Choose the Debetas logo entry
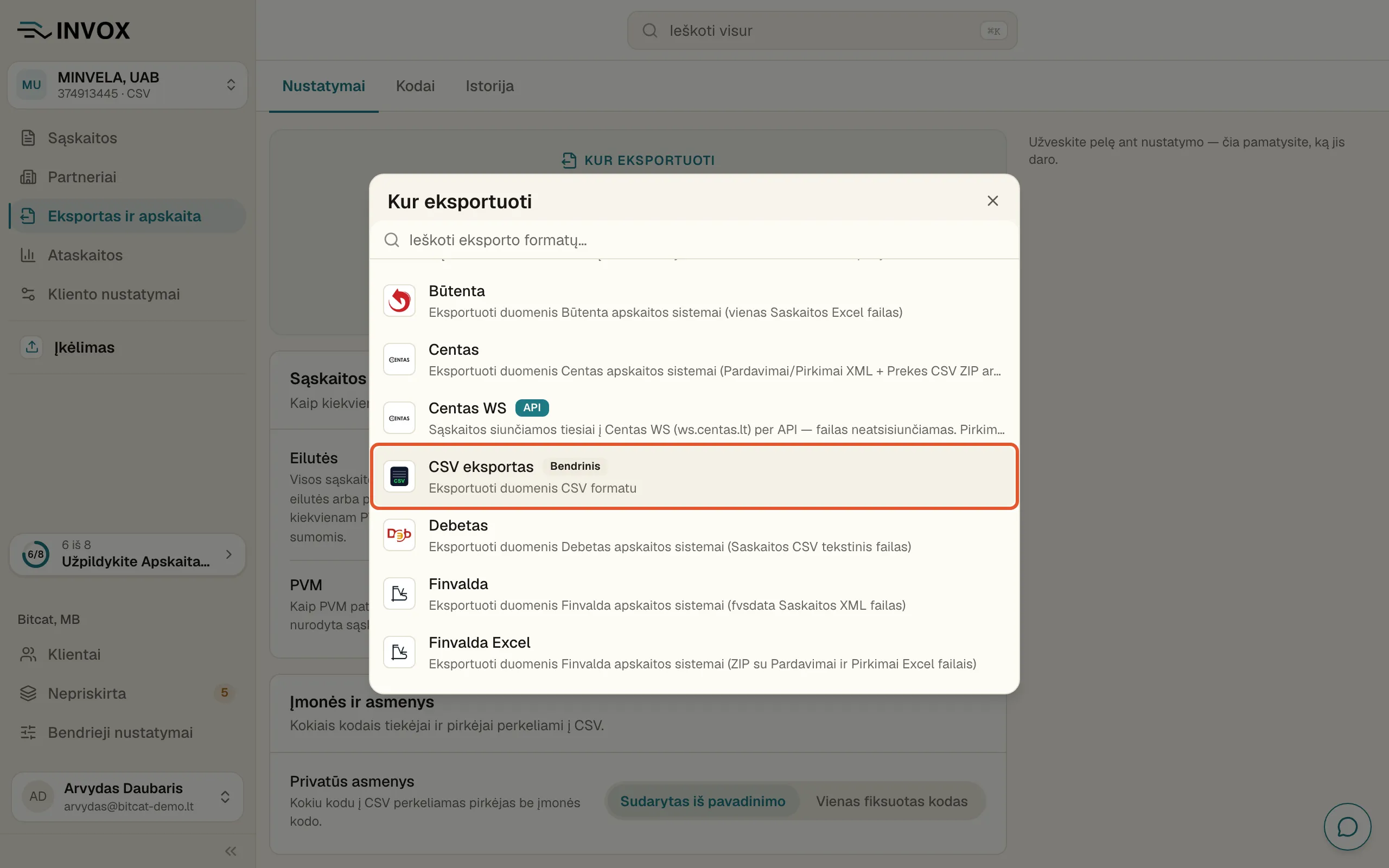This screenshot has width=1389, height=868. (399, 535)
